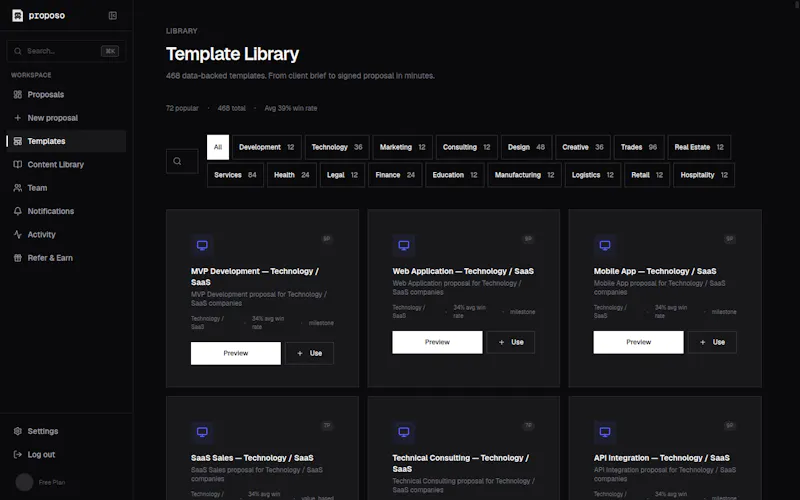Click the sidebar Search field
Screen dimensions: 800x500
[x=66, y=51]
